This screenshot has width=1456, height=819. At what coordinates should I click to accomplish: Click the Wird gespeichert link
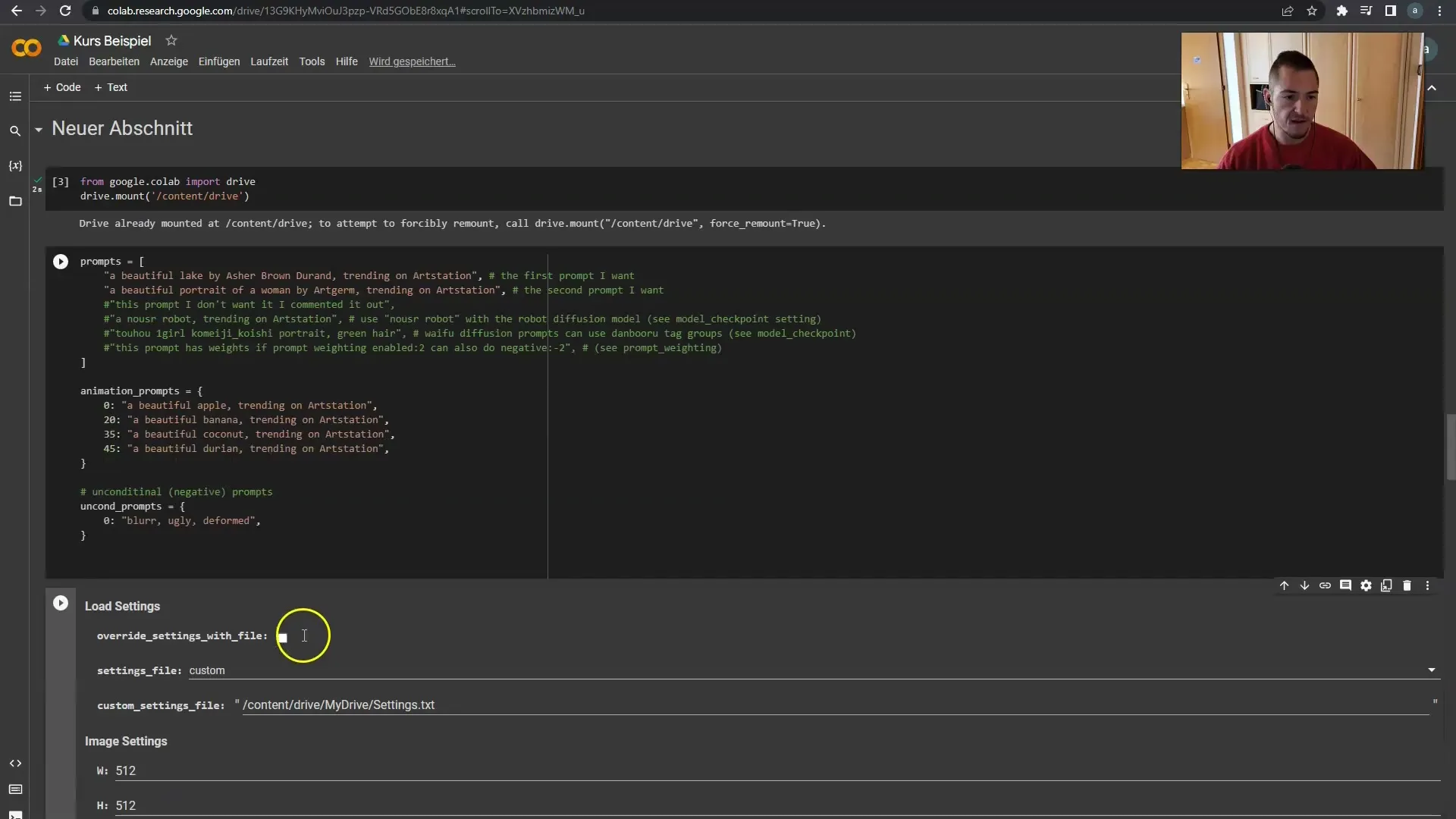point(412,61)
